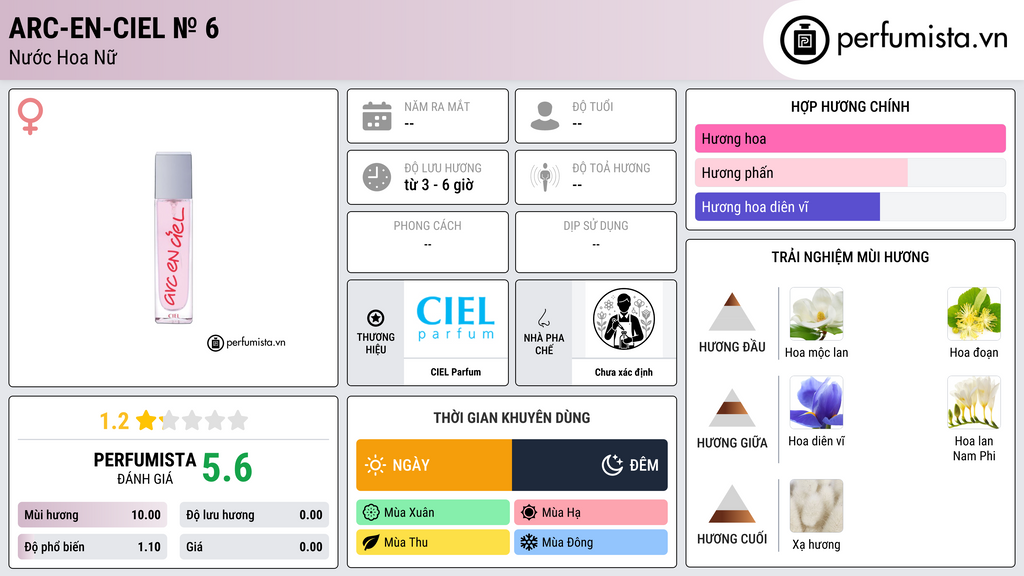The image size is (1024, 576).
Task: Click the Mùi hương 10.00 score bar
Action: point(92,515)
